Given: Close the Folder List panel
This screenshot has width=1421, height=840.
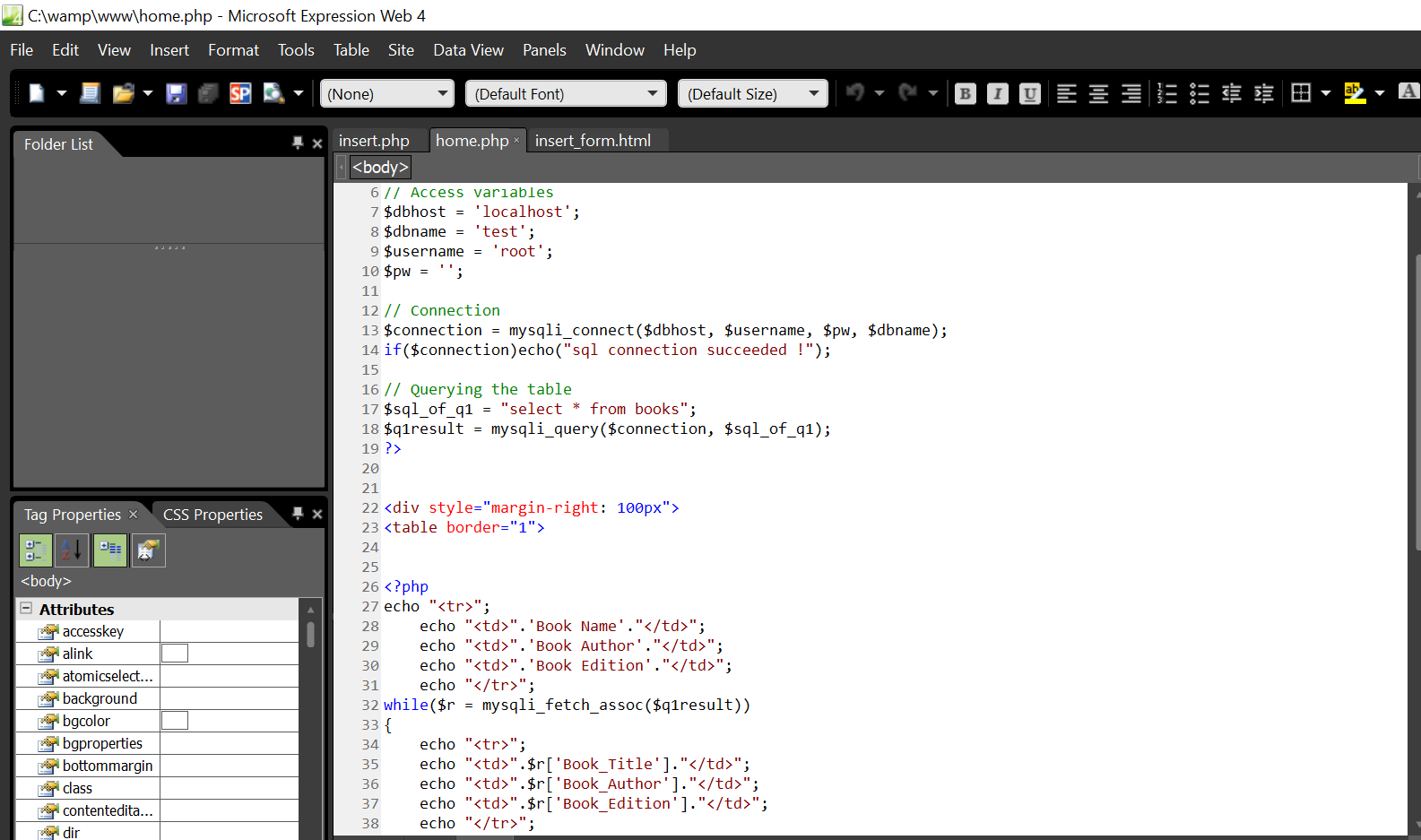Looking at the screenshot, I should click(x=317, y=143).
